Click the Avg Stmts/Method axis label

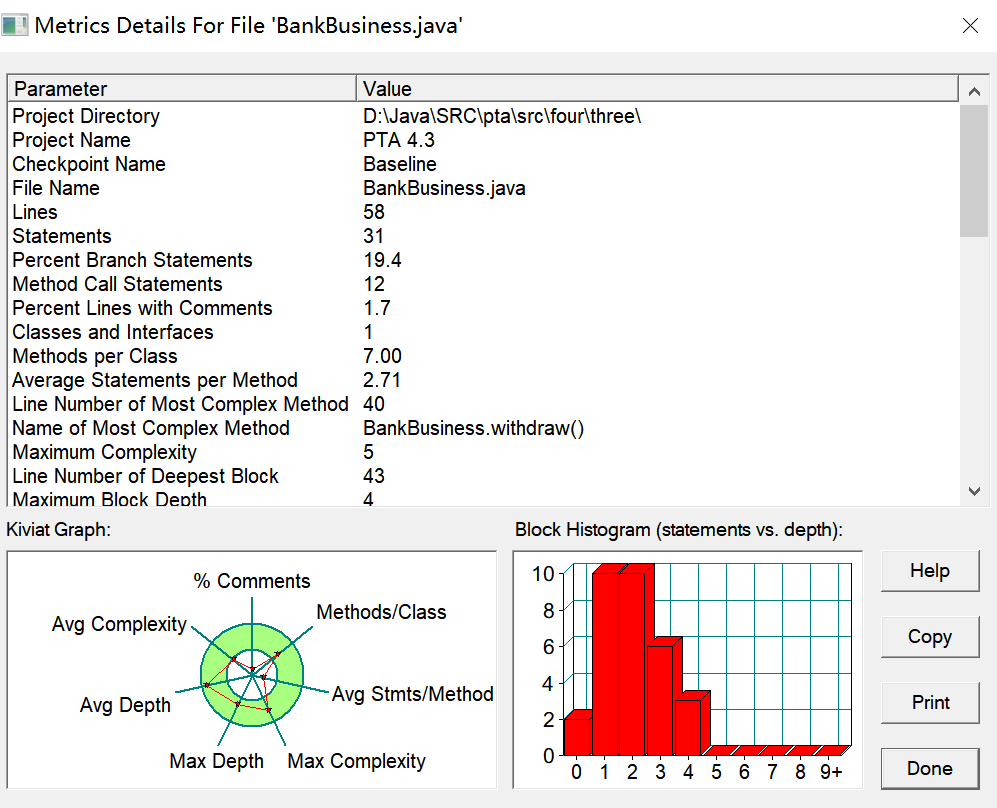(413, 694)
